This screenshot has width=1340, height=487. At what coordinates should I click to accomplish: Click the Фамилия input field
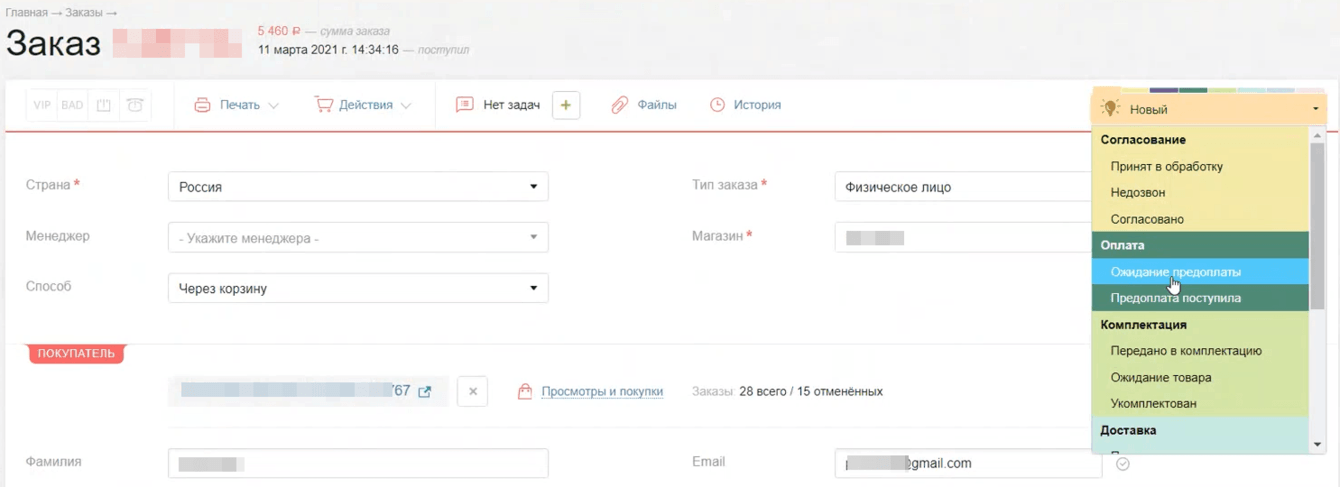pyautogui.click(x=358, y=463)
